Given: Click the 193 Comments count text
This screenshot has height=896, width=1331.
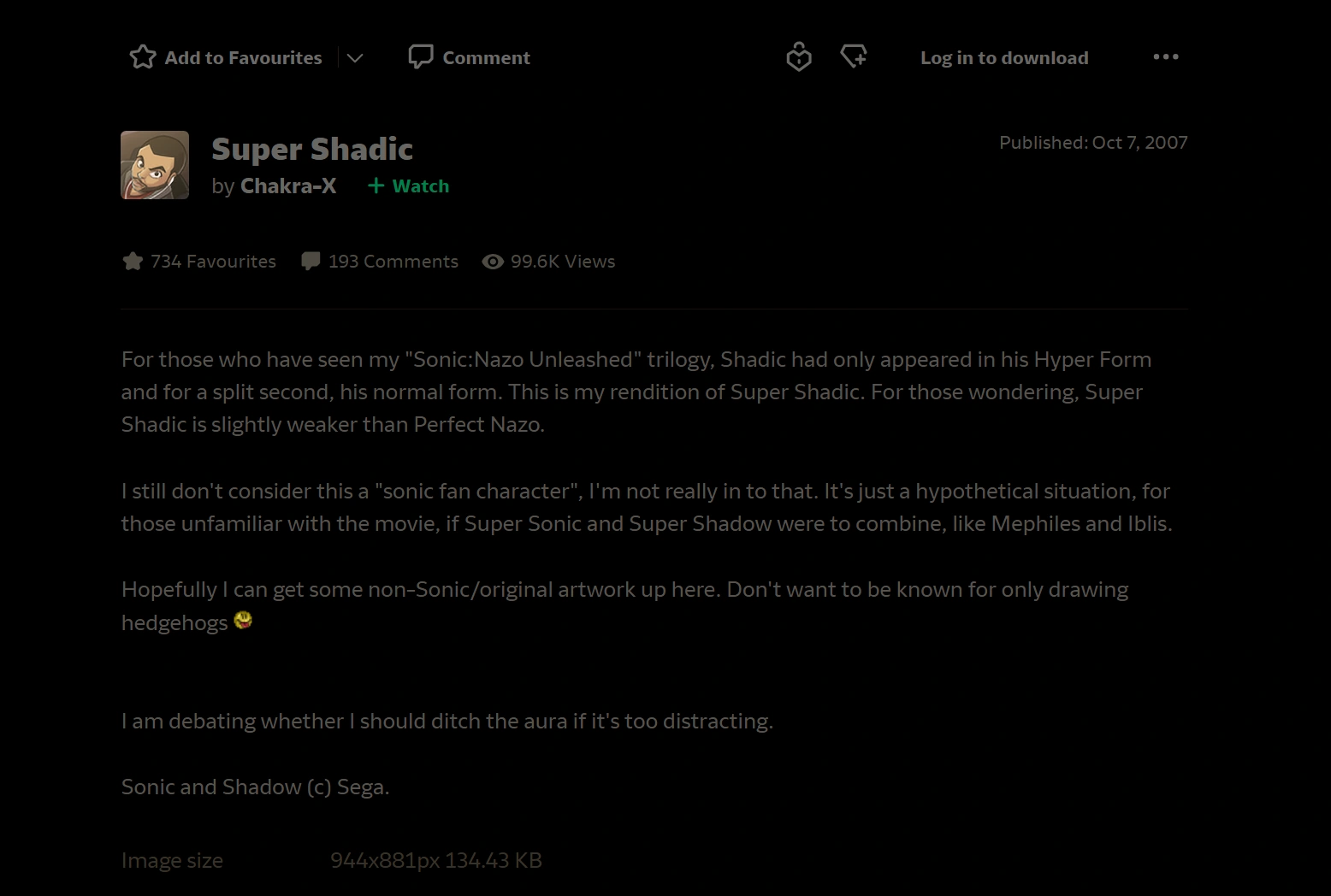Looking at the screenshot, I should pyautogui.click(x=393, y=262).
